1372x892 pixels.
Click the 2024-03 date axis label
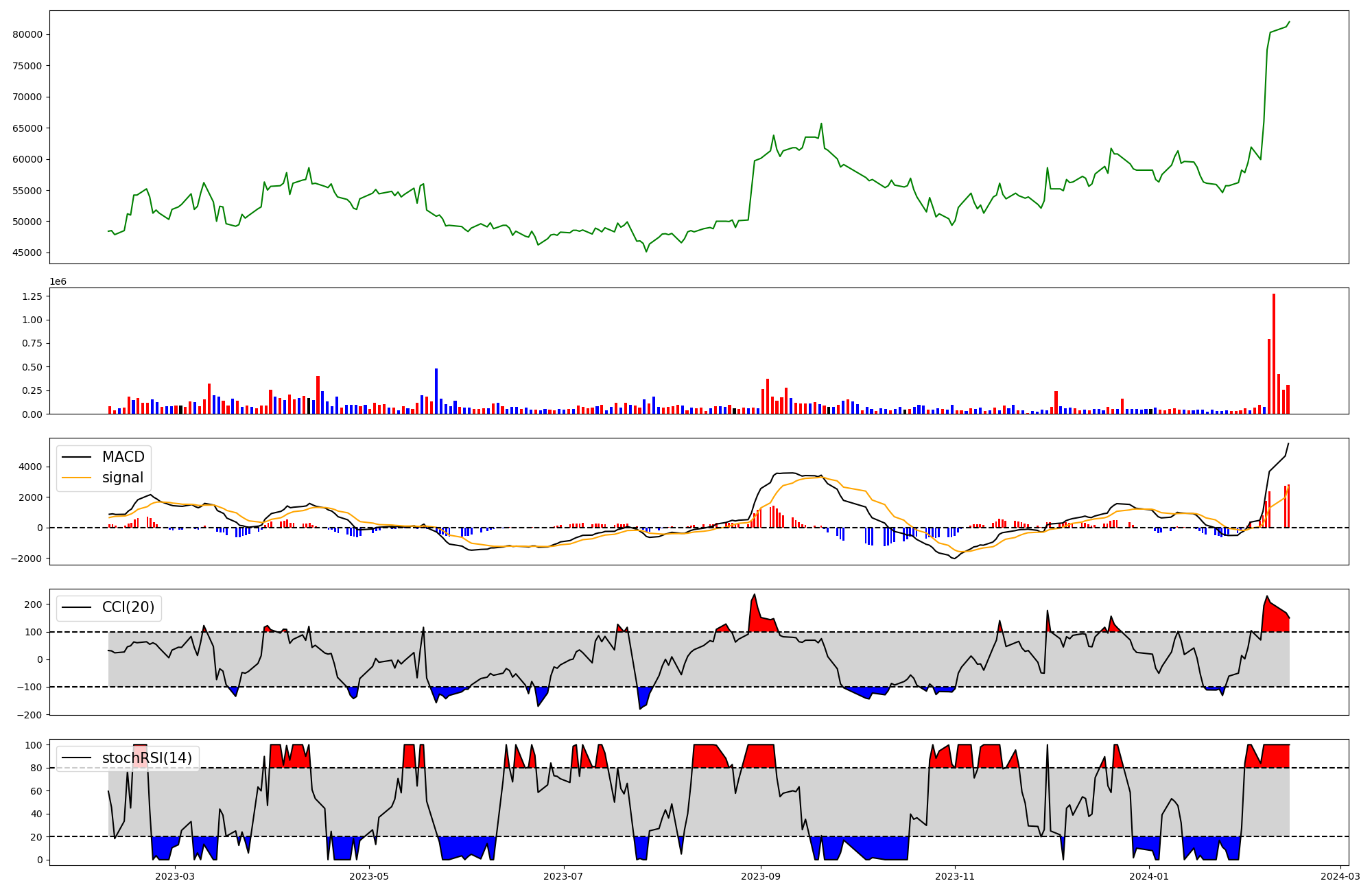tap(1340, 876)
